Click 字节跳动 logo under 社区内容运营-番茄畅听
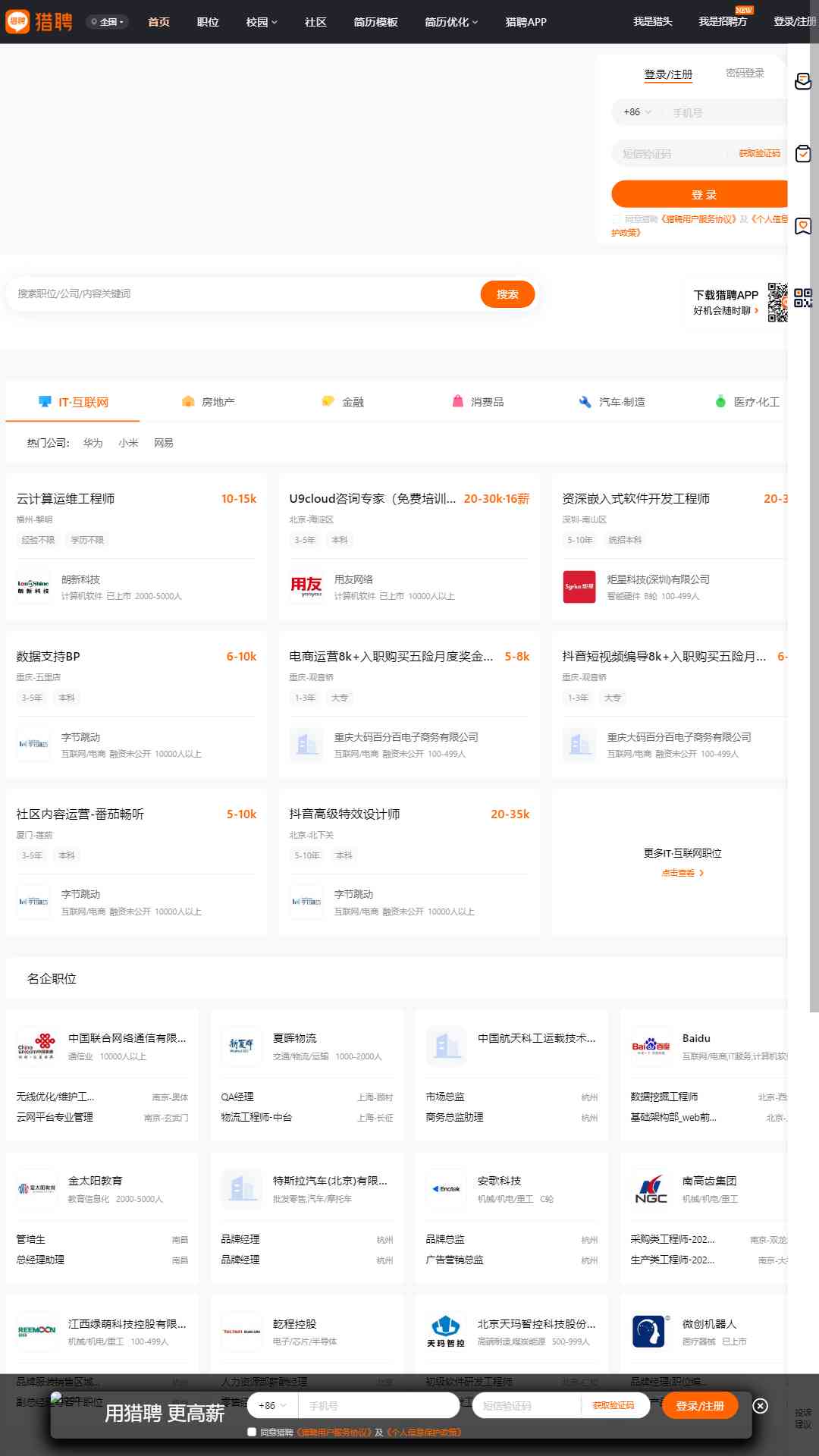The width and height of the screenshot is (819, 1456). [33, 902]
